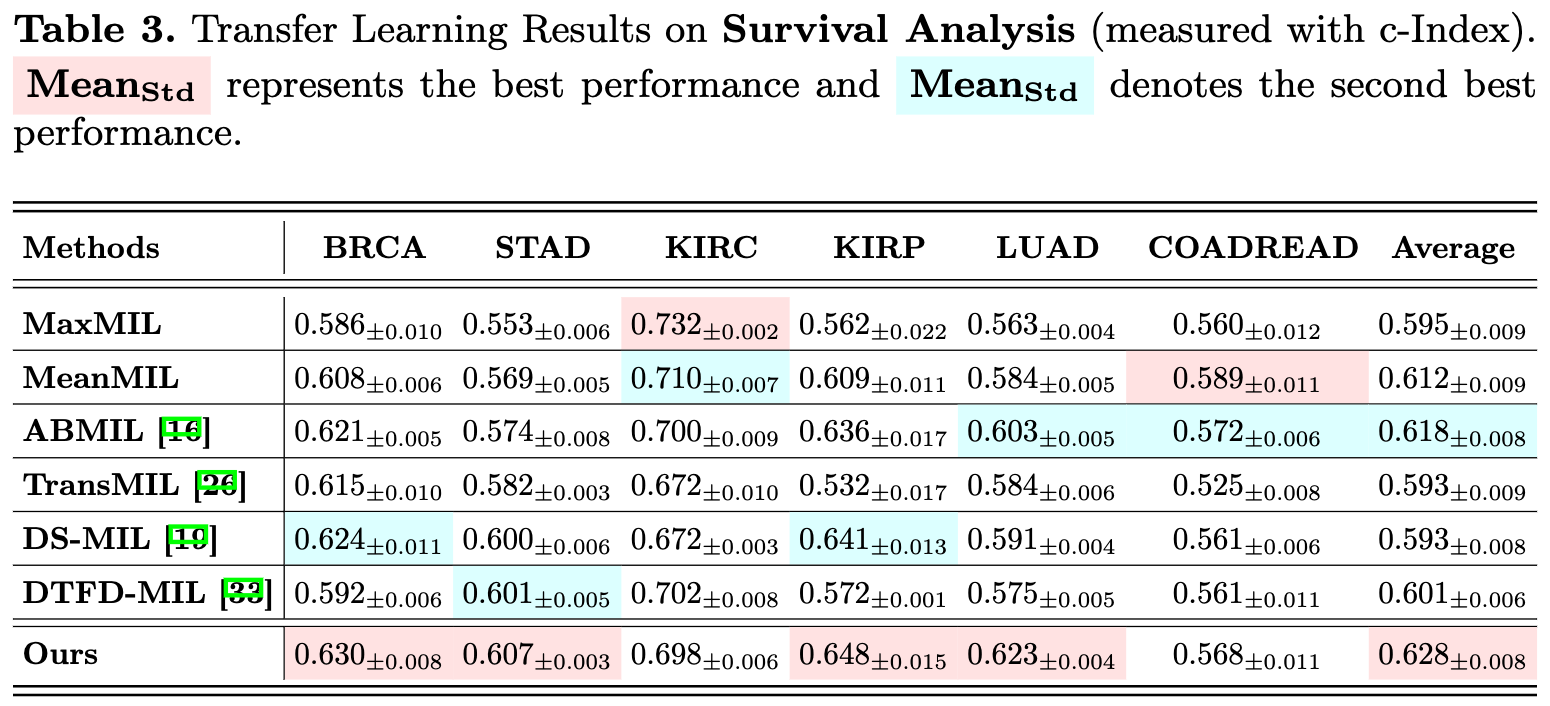This screenshot has height=706, width=1550.
Task: Select ABMIL's average value 0.618
Action: tap(1452, 433)
